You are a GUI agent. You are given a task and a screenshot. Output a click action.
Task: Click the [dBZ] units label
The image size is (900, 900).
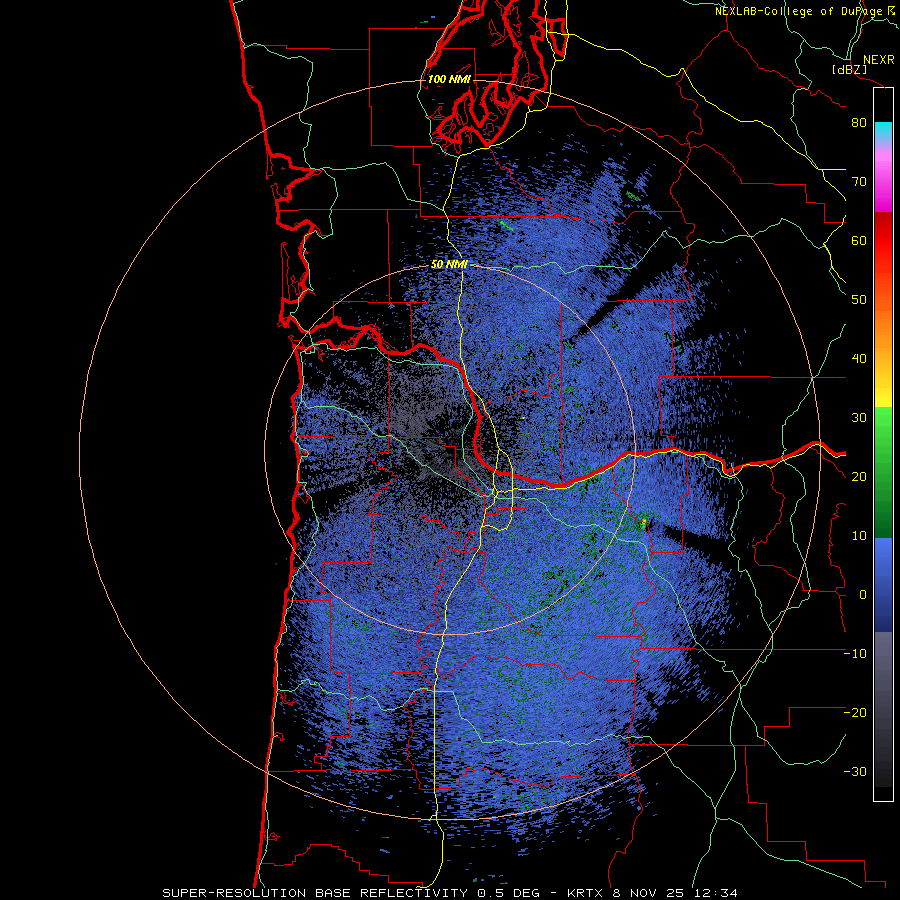850,69
